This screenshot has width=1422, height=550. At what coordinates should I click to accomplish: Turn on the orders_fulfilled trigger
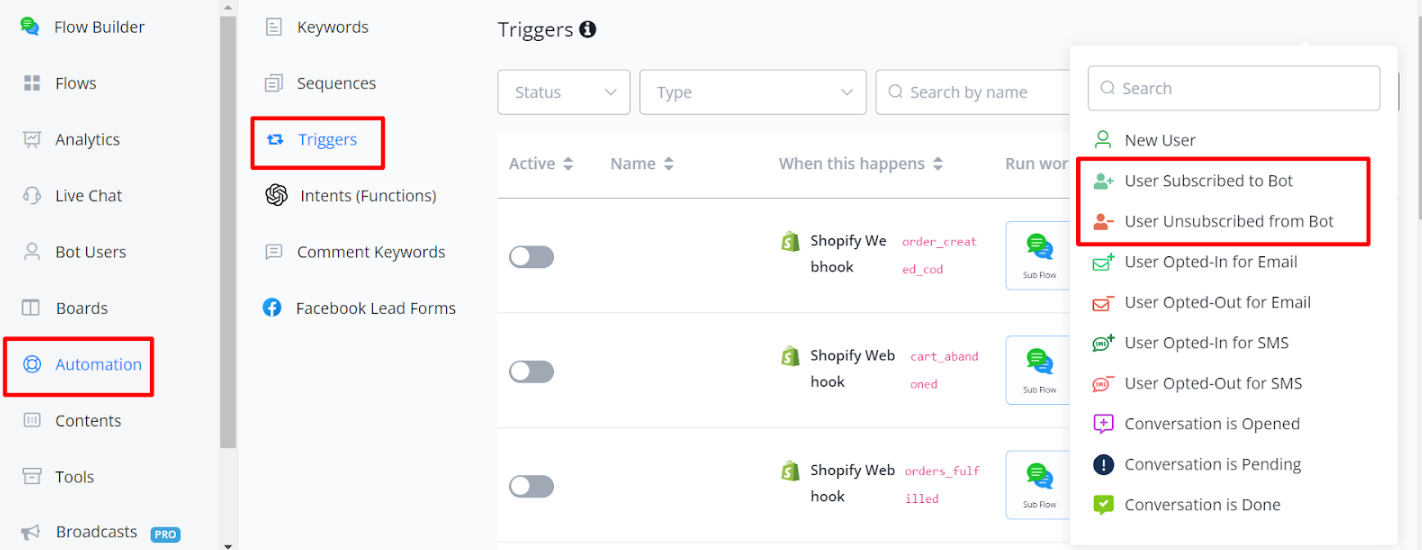click(531, 487)
